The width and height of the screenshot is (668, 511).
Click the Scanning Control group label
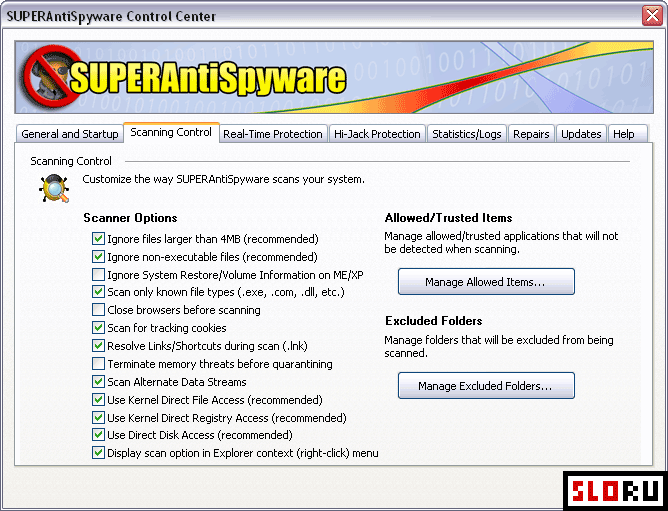(x=71, y=161)
